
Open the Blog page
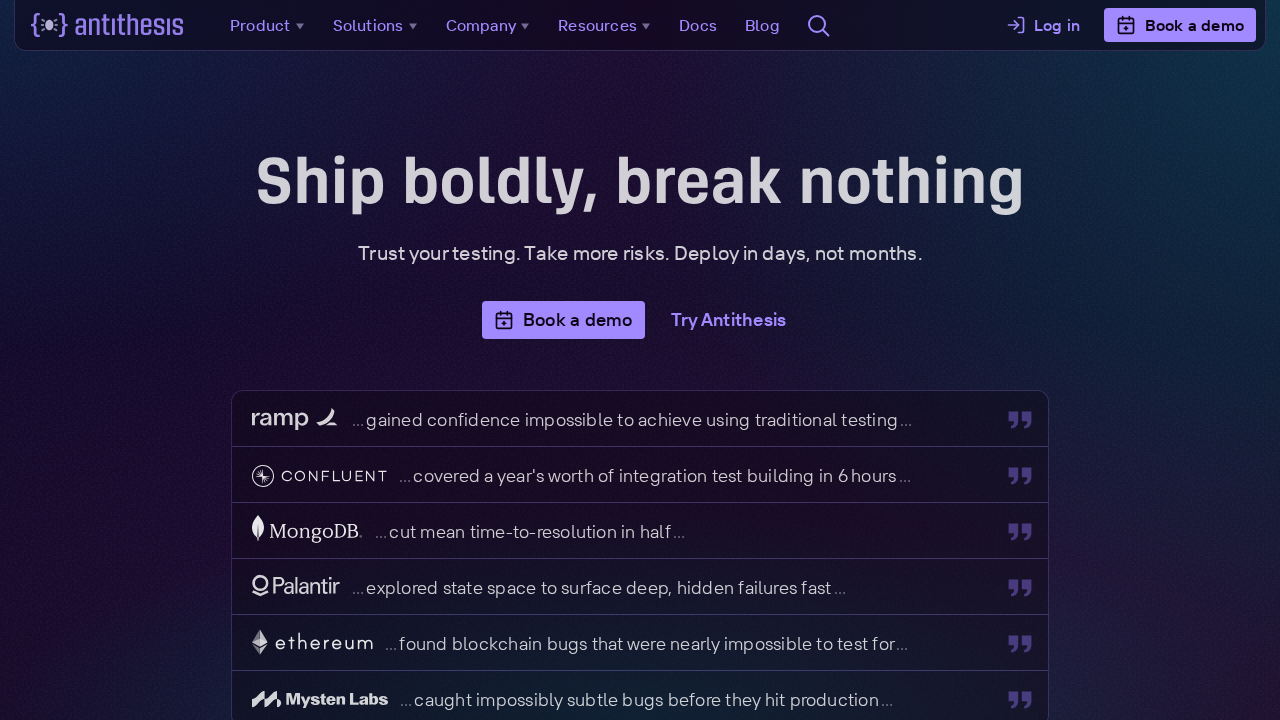pos(762,25)
